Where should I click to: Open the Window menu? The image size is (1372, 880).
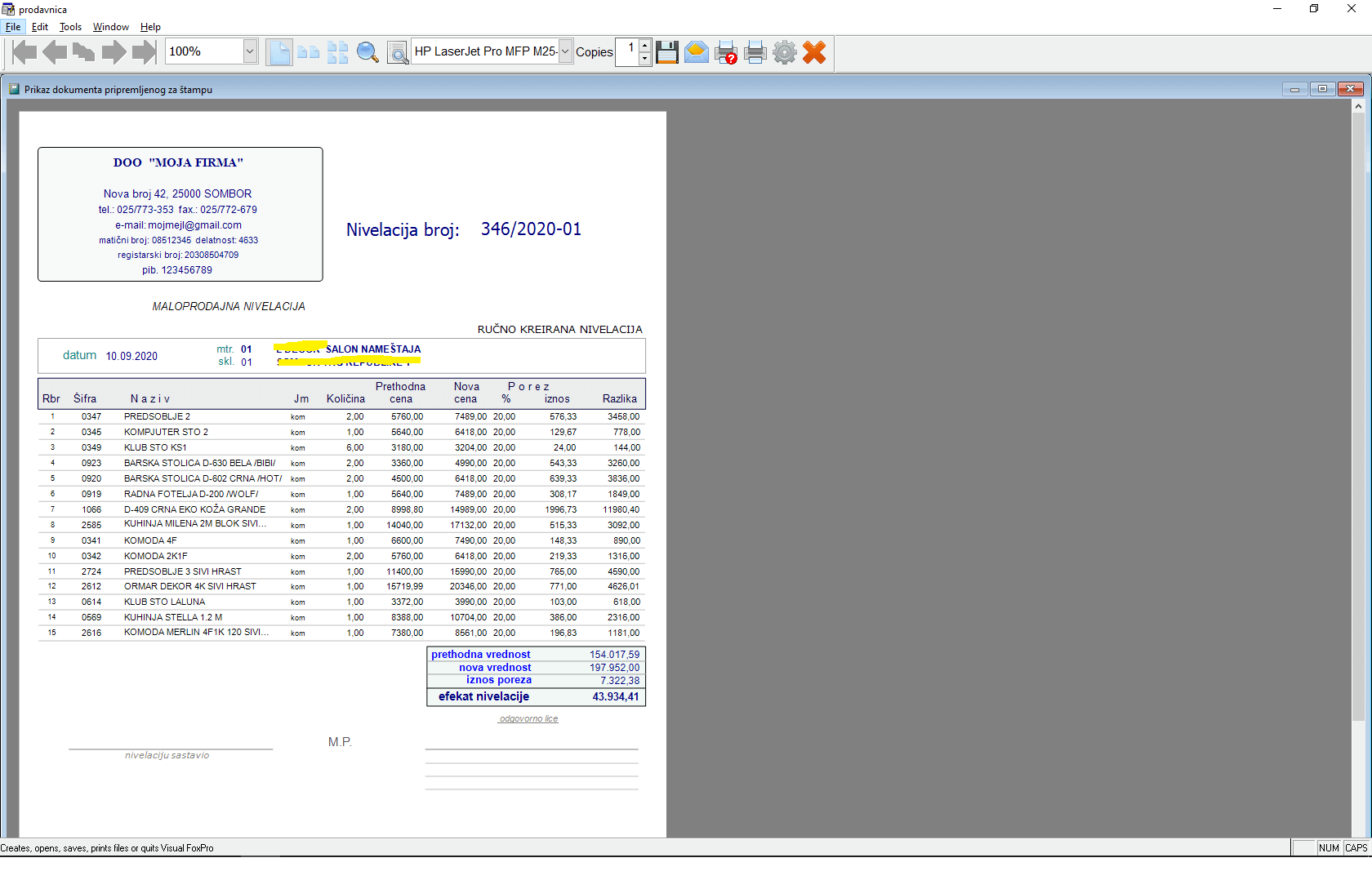pyautogui.click(x=111, y=27)
